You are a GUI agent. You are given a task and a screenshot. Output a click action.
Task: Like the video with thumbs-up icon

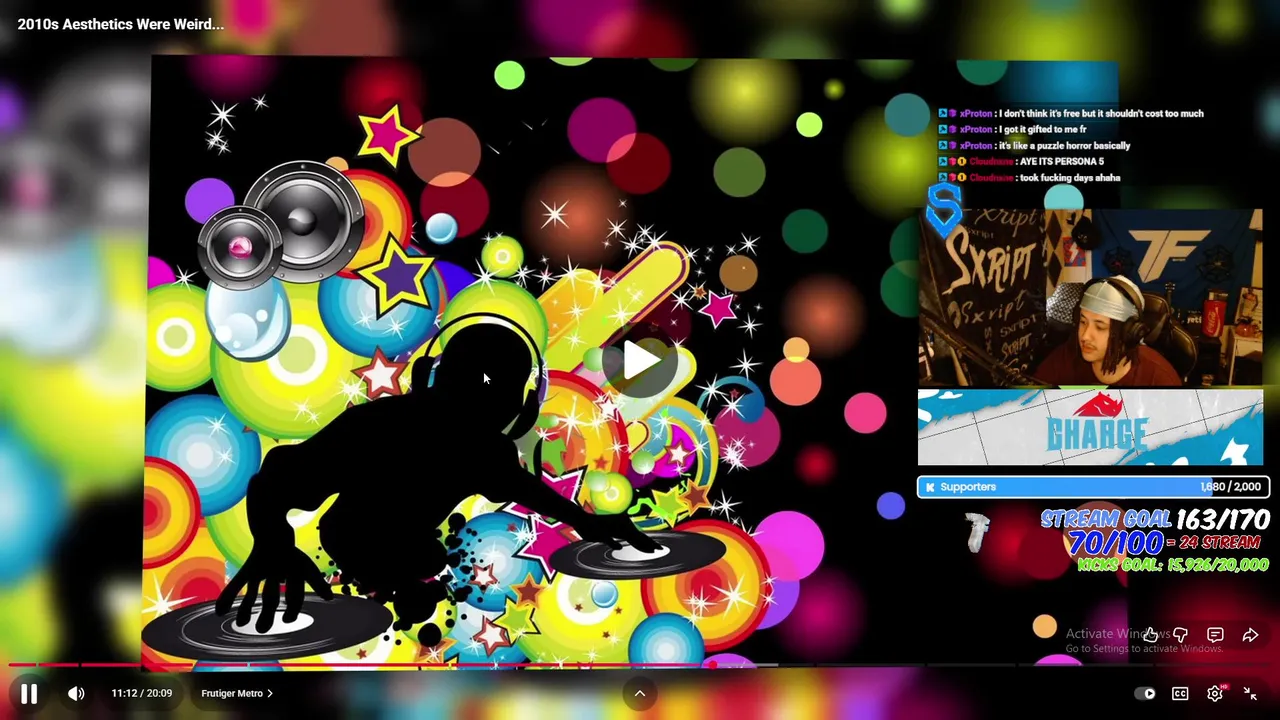pos(1151,635)
